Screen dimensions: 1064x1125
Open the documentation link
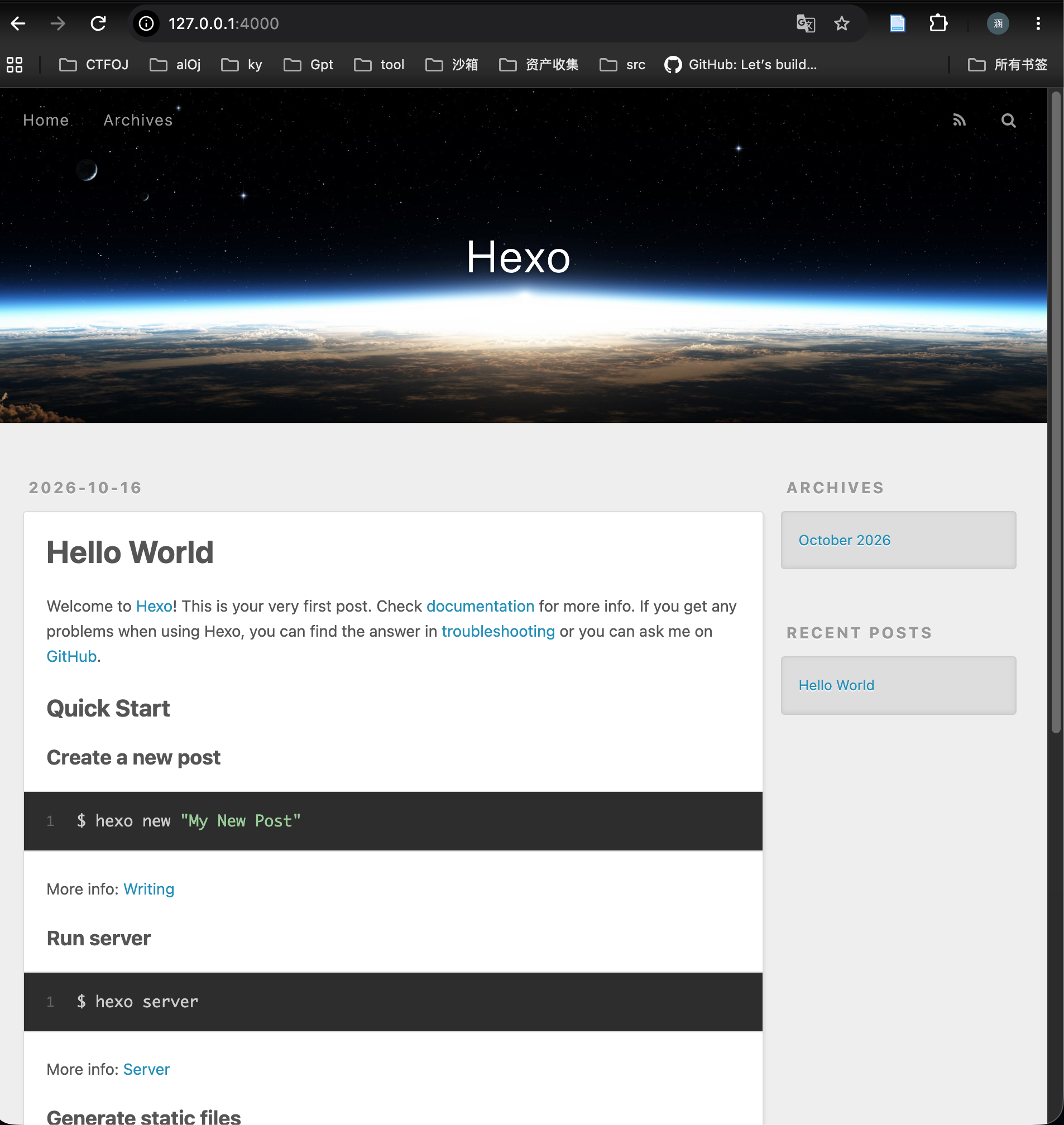[x=481, y=606]
